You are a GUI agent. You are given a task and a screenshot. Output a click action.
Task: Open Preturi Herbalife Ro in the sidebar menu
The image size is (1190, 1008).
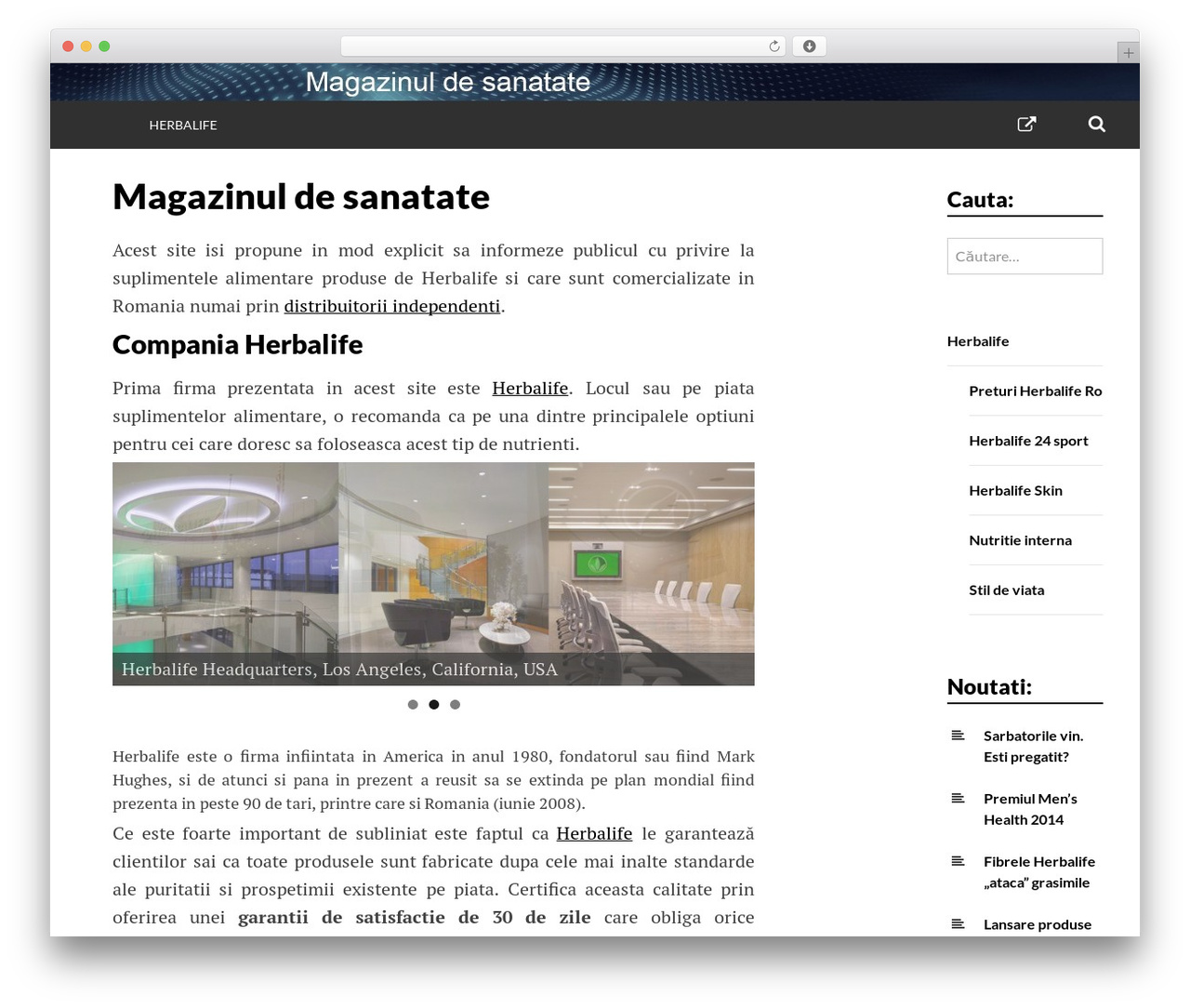[1036, 391]
